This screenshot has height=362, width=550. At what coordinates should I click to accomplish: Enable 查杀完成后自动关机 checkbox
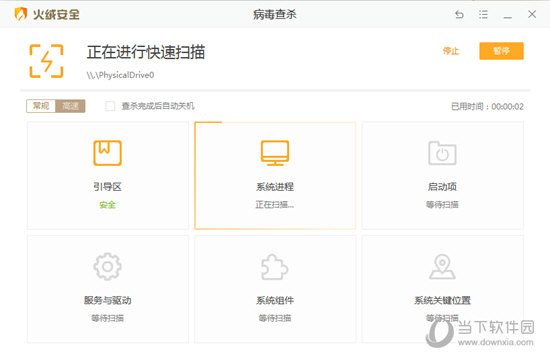coord(110,106)
